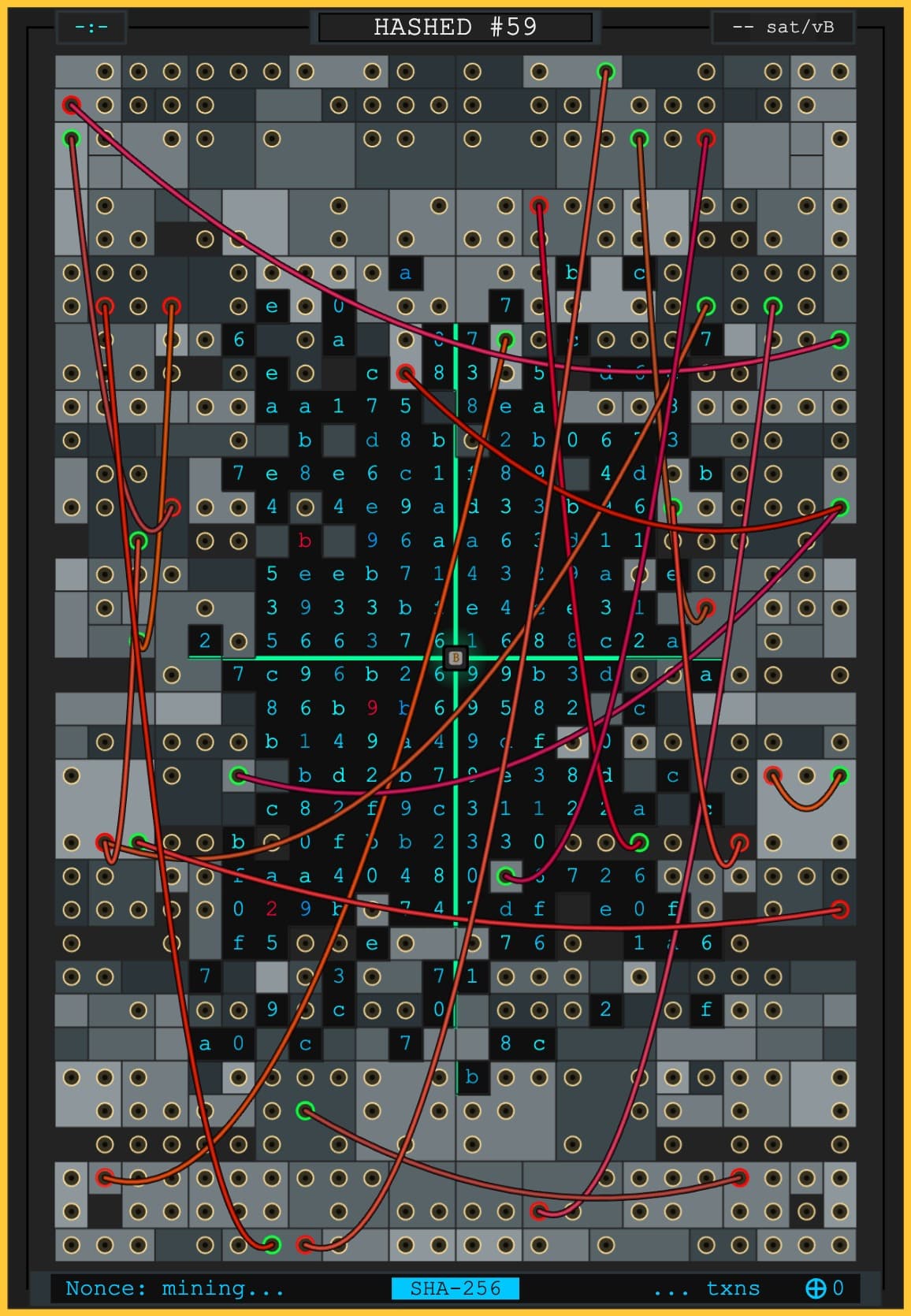Click green jack right of the short orange cable

840,775
